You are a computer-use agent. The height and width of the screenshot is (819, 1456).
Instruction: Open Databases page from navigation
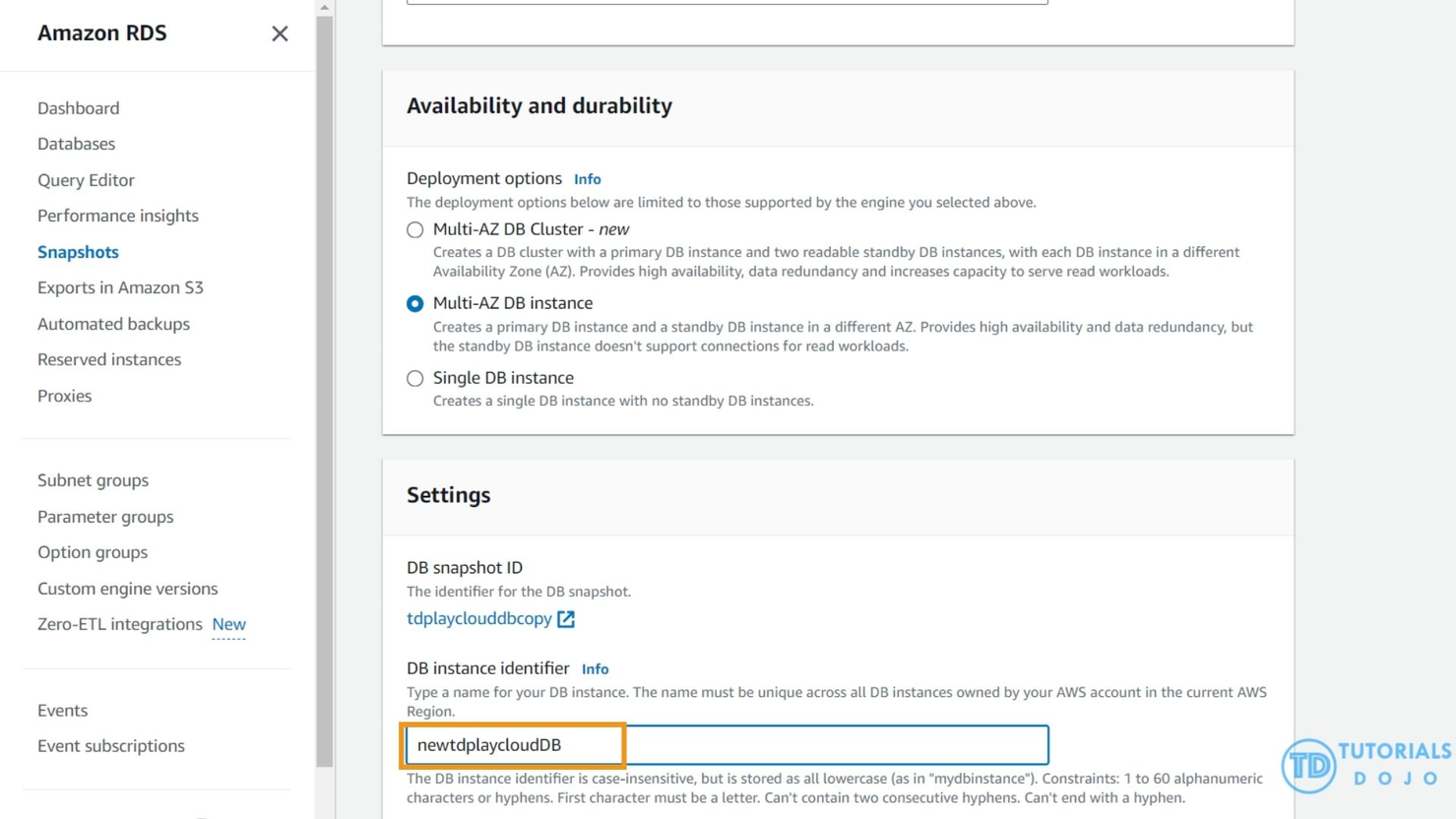click(77, 144)
